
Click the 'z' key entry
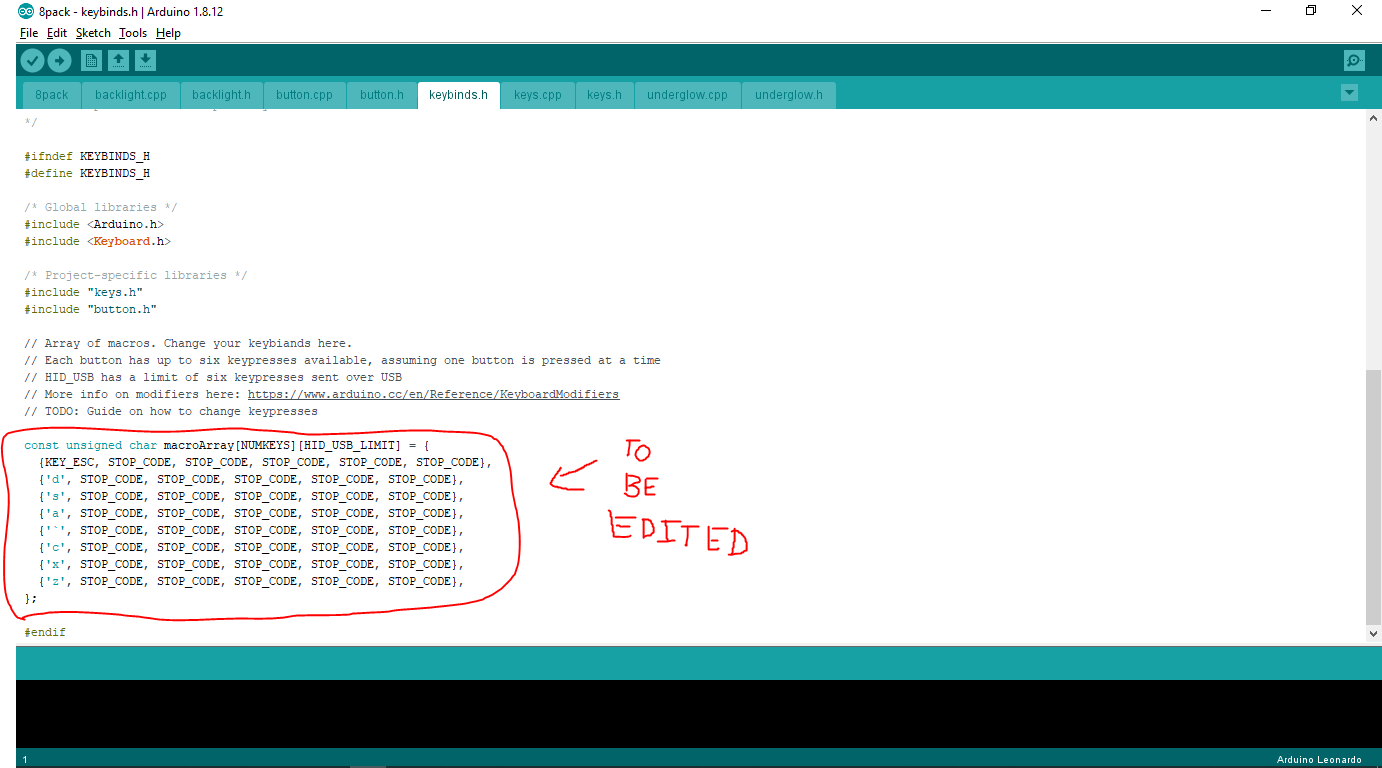[x=55, y=581]
